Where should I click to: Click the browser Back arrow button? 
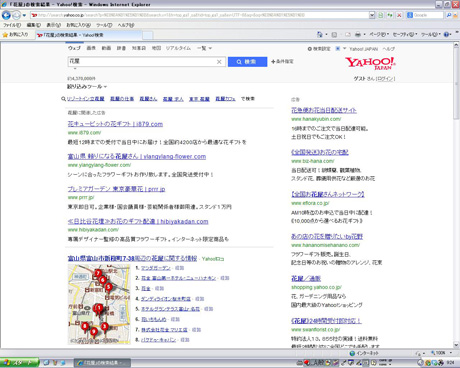pos(6,15)
